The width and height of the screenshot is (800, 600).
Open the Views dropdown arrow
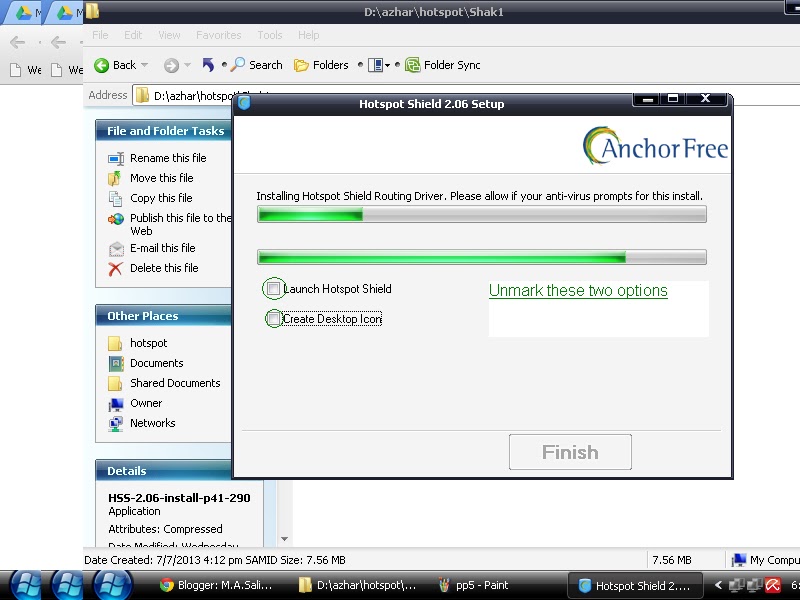(x=388, y=65)
